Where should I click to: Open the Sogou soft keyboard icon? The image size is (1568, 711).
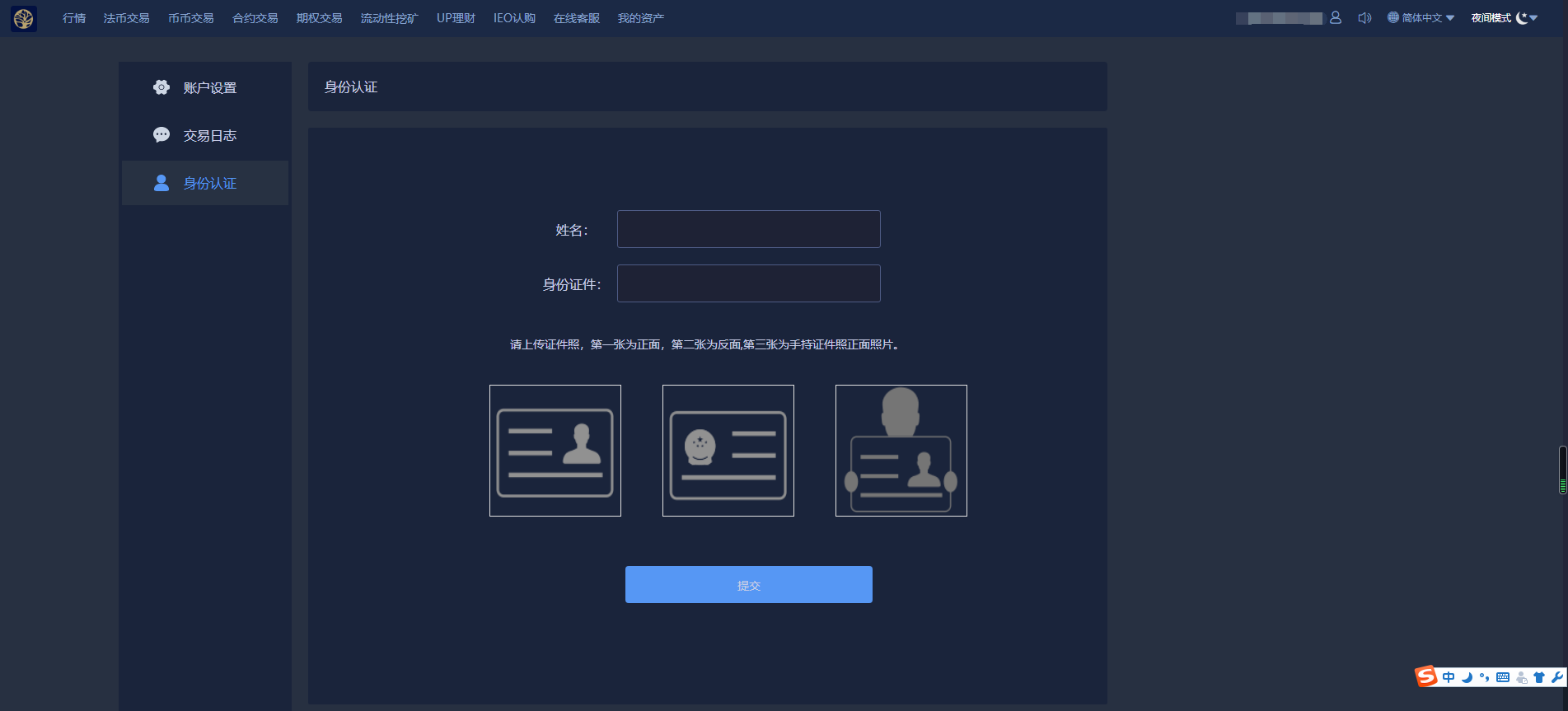1503,677
